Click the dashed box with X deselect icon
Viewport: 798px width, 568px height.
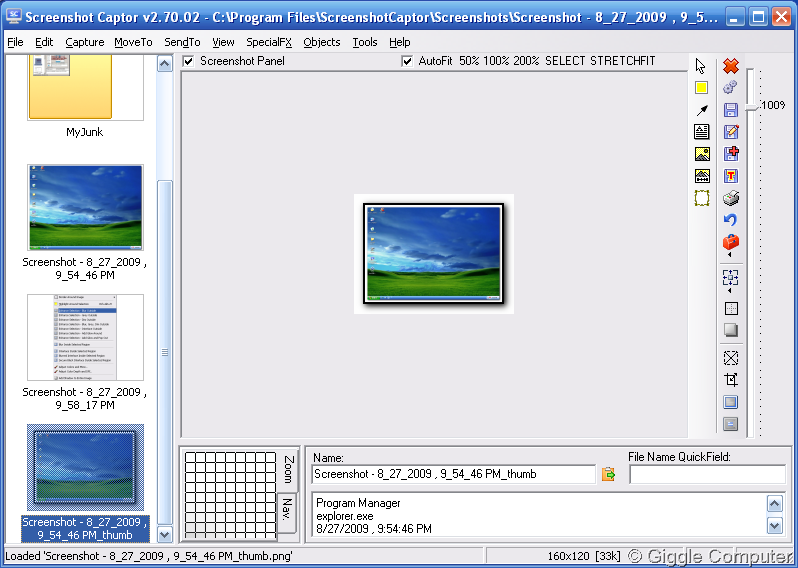(731, 358)
